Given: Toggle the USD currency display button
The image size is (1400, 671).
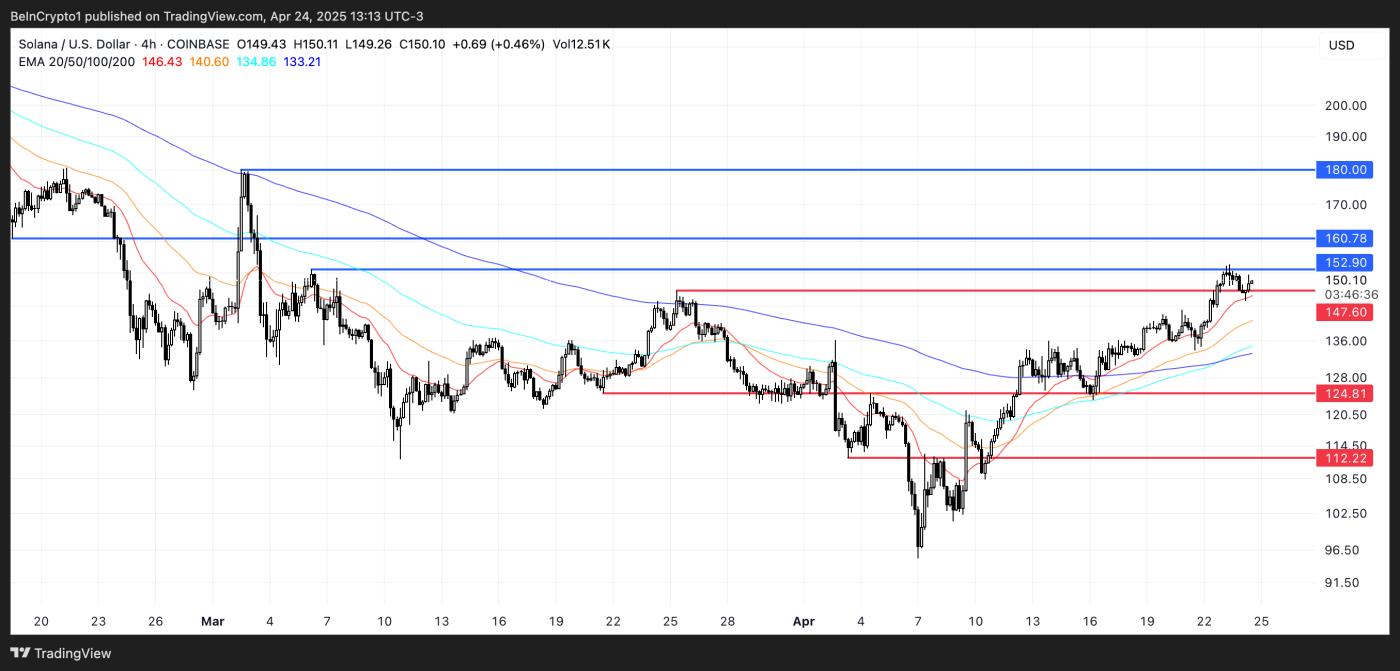Looking at the screenshot, I should point(1341,44).
